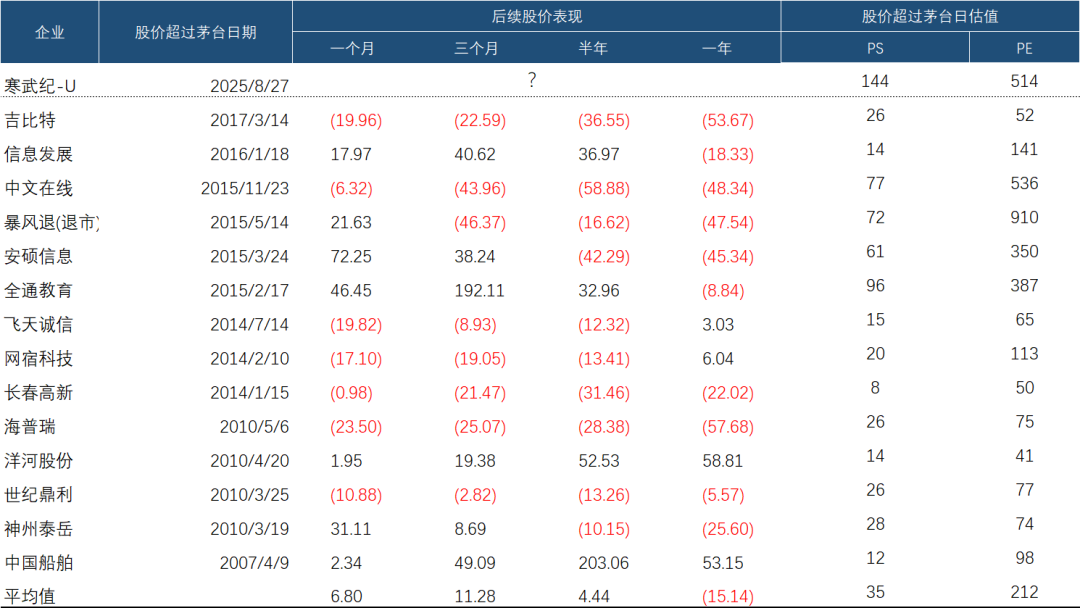The height and width of the screenshot is (608, 1080).
Task: Click the 股价超过茅台日期 column header
Action: pos(196,32)
